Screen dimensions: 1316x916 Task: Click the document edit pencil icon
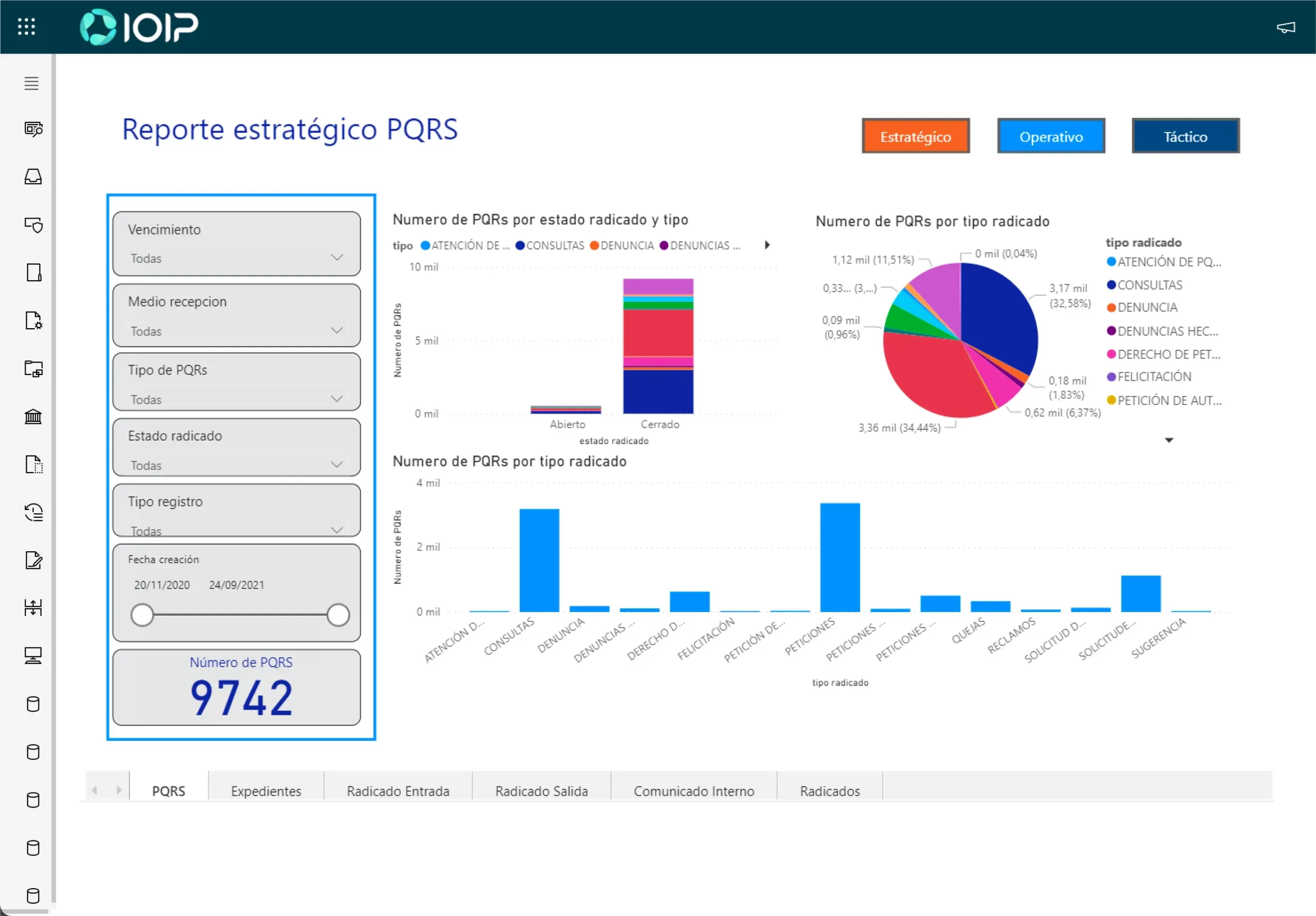[33, 560]
